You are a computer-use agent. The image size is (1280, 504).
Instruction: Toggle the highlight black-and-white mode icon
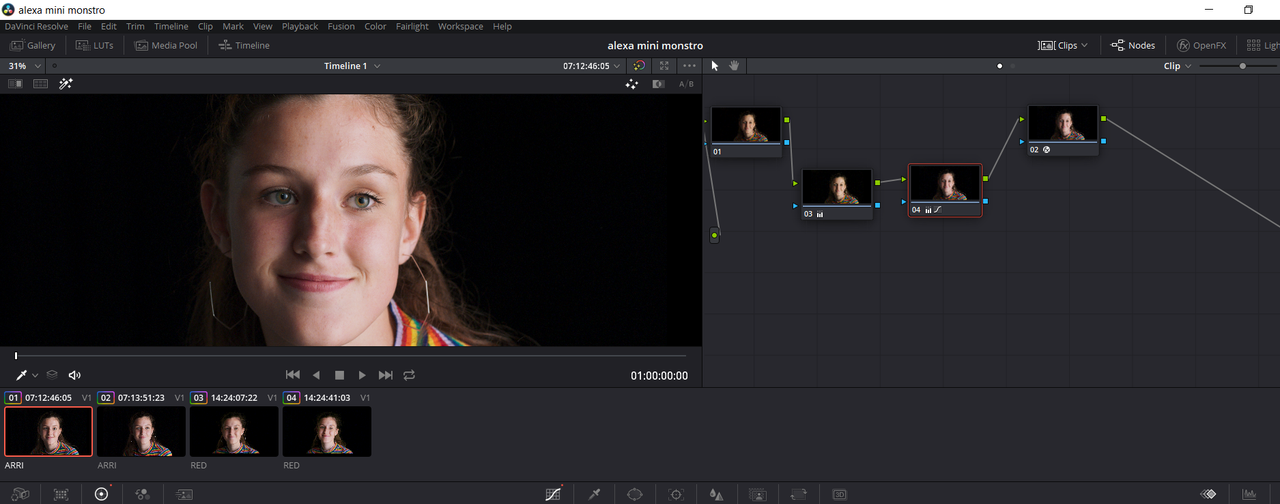[x=658, y=84]
